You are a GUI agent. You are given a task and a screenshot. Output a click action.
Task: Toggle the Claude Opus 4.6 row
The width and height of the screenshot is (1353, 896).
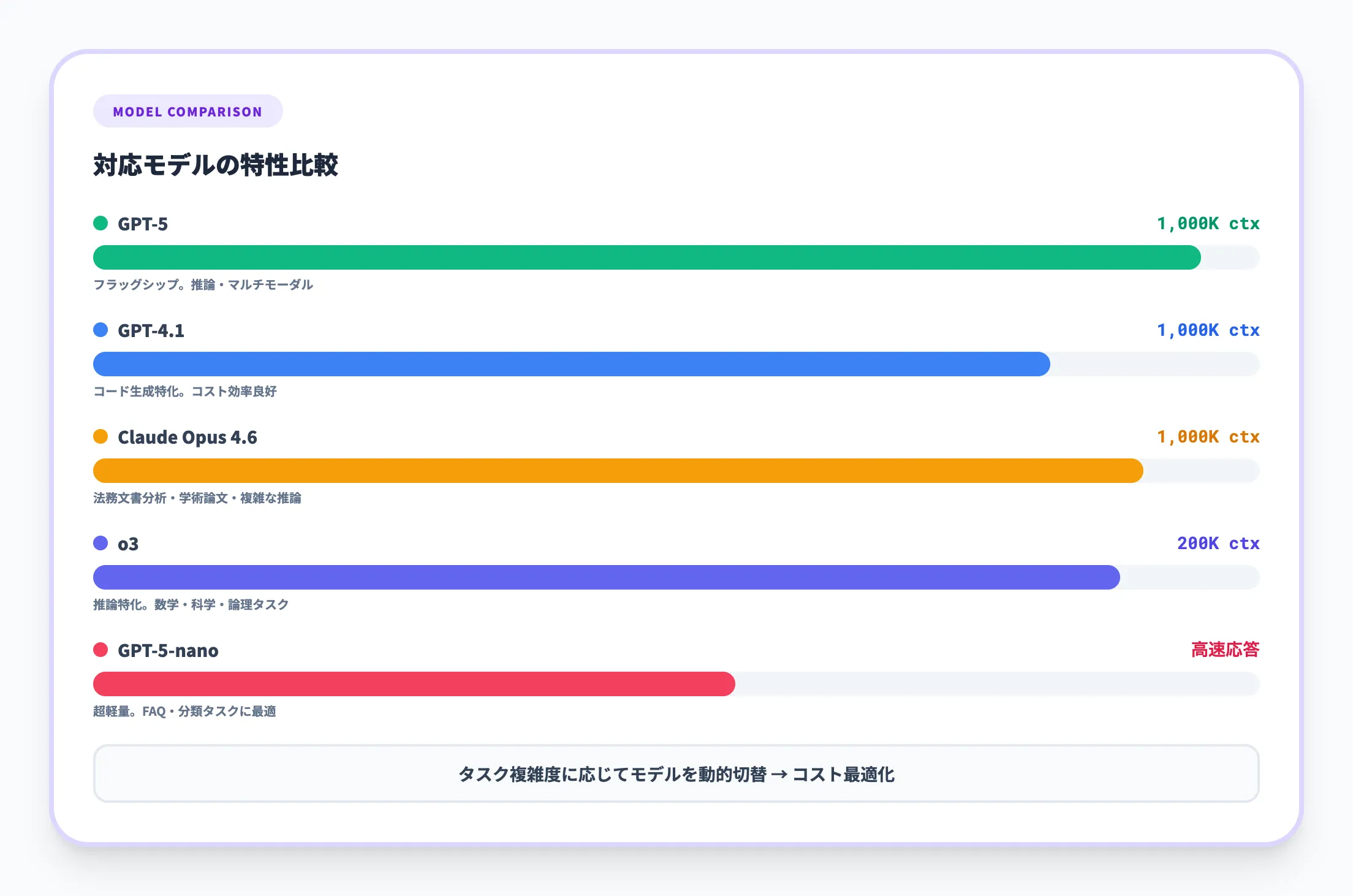[188, 437]
